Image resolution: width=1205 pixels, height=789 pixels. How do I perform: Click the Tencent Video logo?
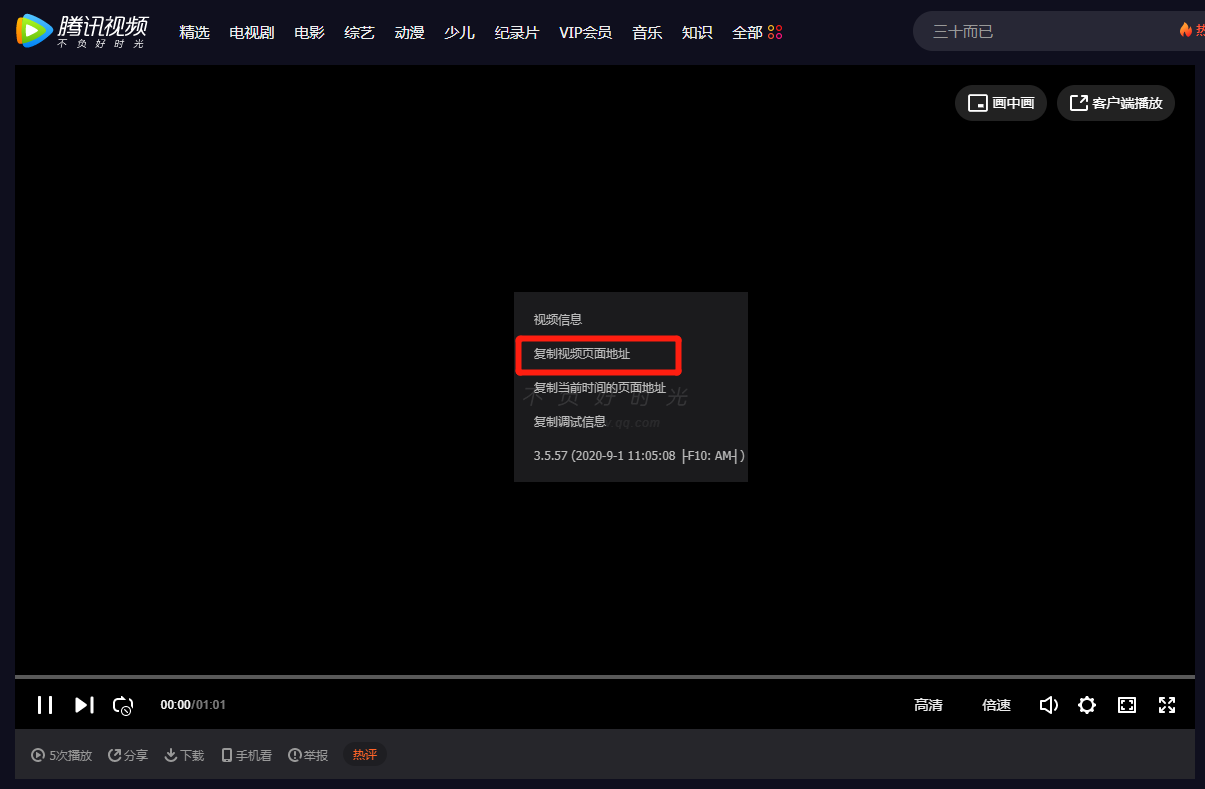(x=82, y=31)
